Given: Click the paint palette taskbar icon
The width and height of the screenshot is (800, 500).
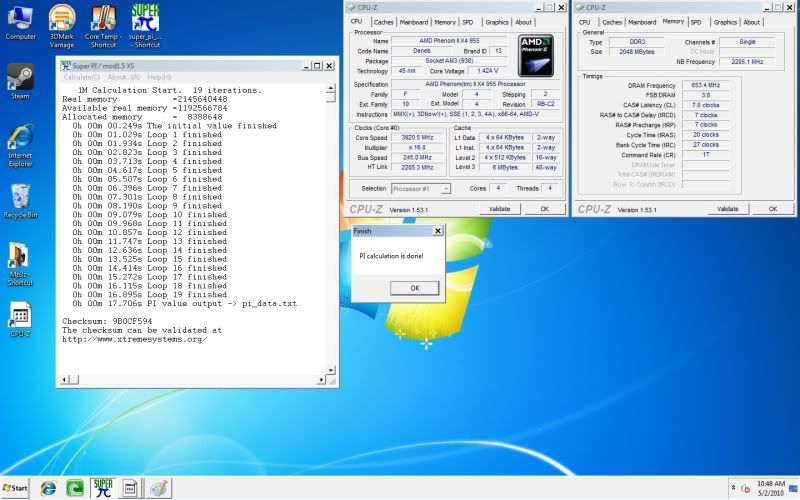Looking at the screenshot, I should point(159,488).
